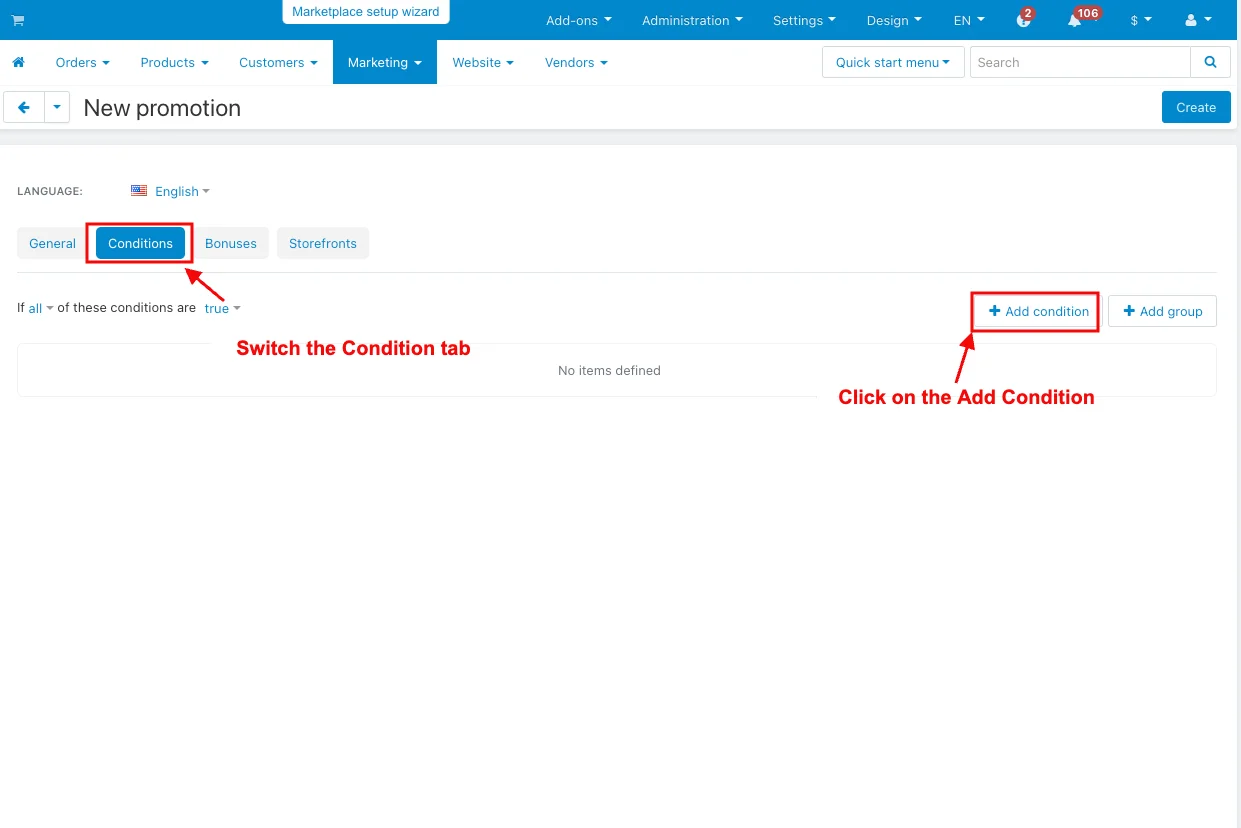This screenshot has height=828, width=1241.
Task: Open the 'all' conditions dropdown
Action: [40, 308]
